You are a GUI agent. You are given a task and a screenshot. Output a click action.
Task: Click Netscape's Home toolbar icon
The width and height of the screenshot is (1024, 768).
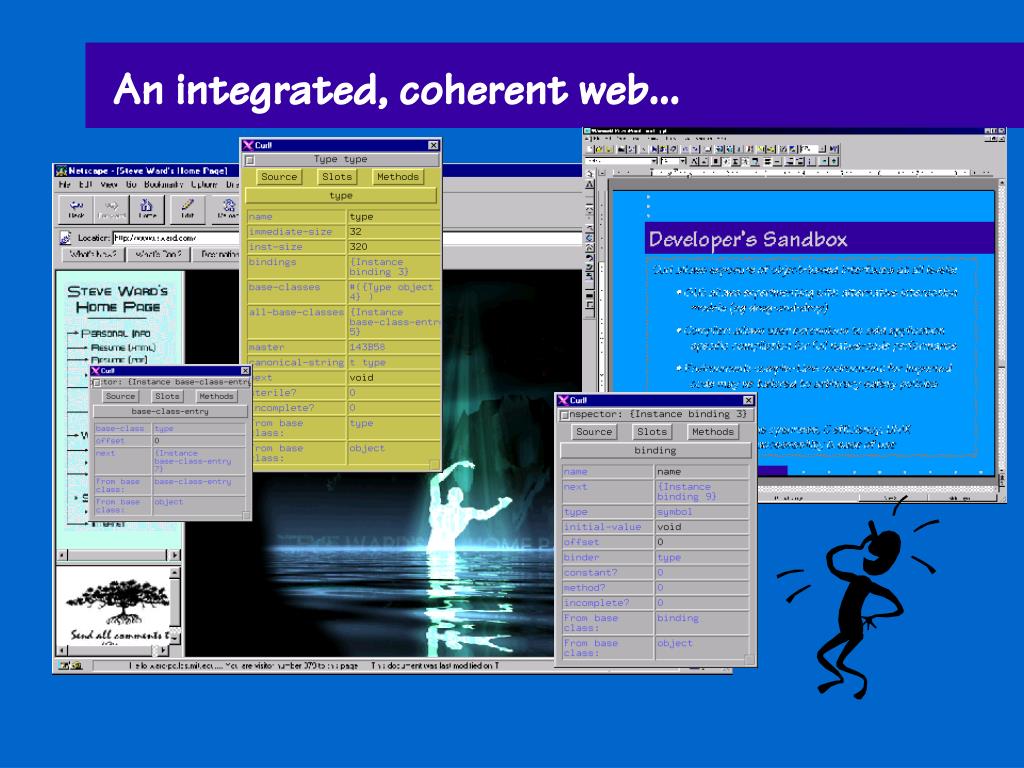point(147,209)
